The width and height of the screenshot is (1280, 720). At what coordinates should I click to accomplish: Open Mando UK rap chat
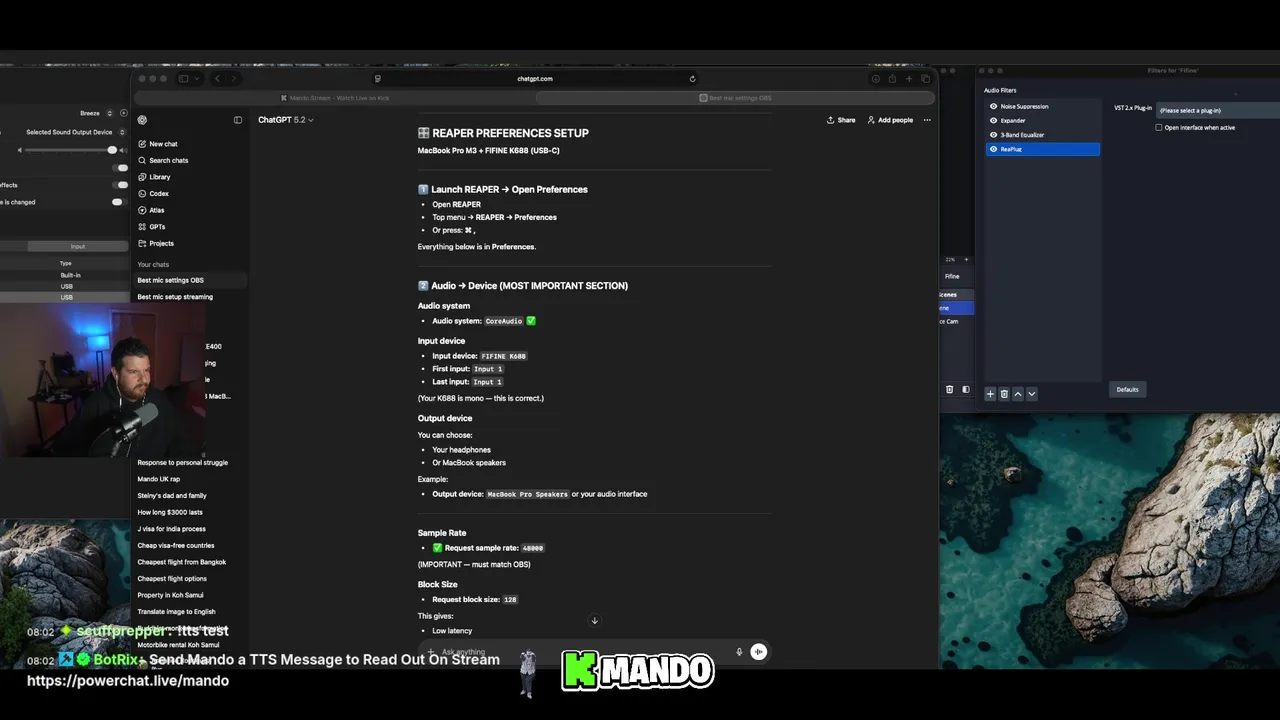tap(159, 479)
